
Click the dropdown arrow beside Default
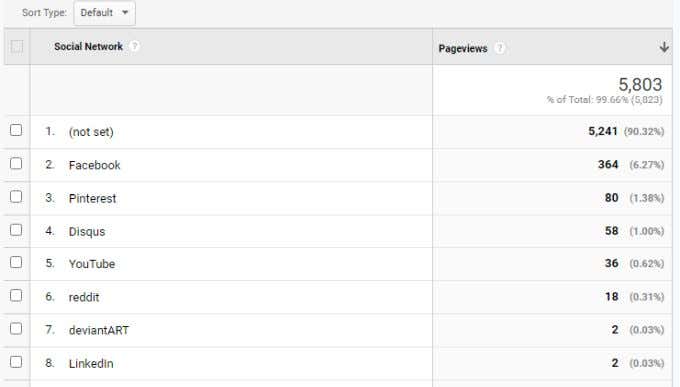(125, 13)
